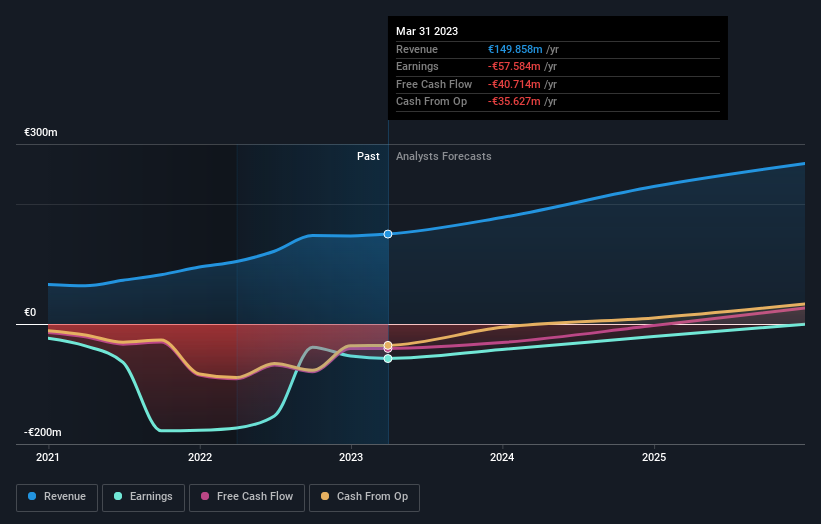This screenshot has height=524, width=821.
Task: Click the teal Earnings data point marker
Action: [388, 359]
